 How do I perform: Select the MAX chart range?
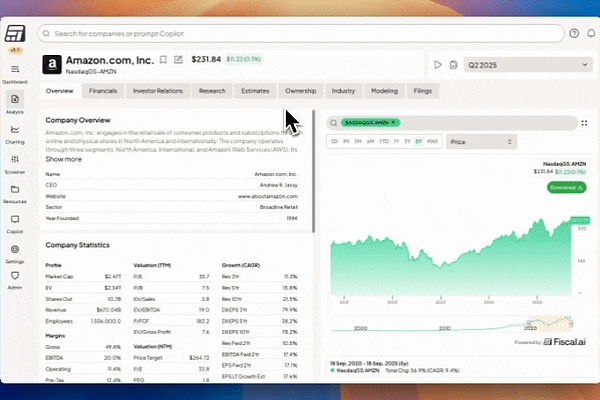(x=432, y=142)
